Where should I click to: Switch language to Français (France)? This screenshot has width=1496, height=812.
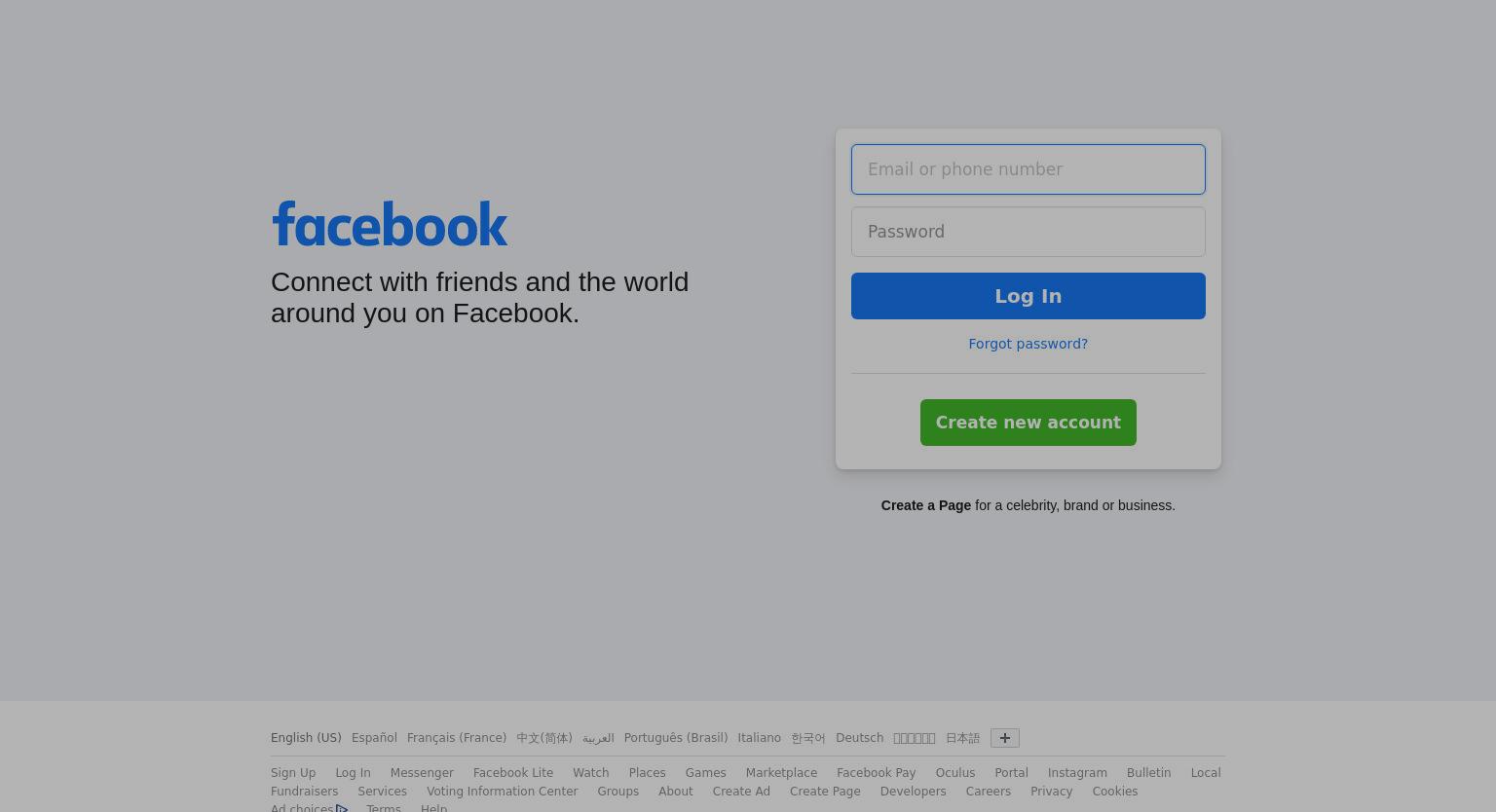(457, 738)
